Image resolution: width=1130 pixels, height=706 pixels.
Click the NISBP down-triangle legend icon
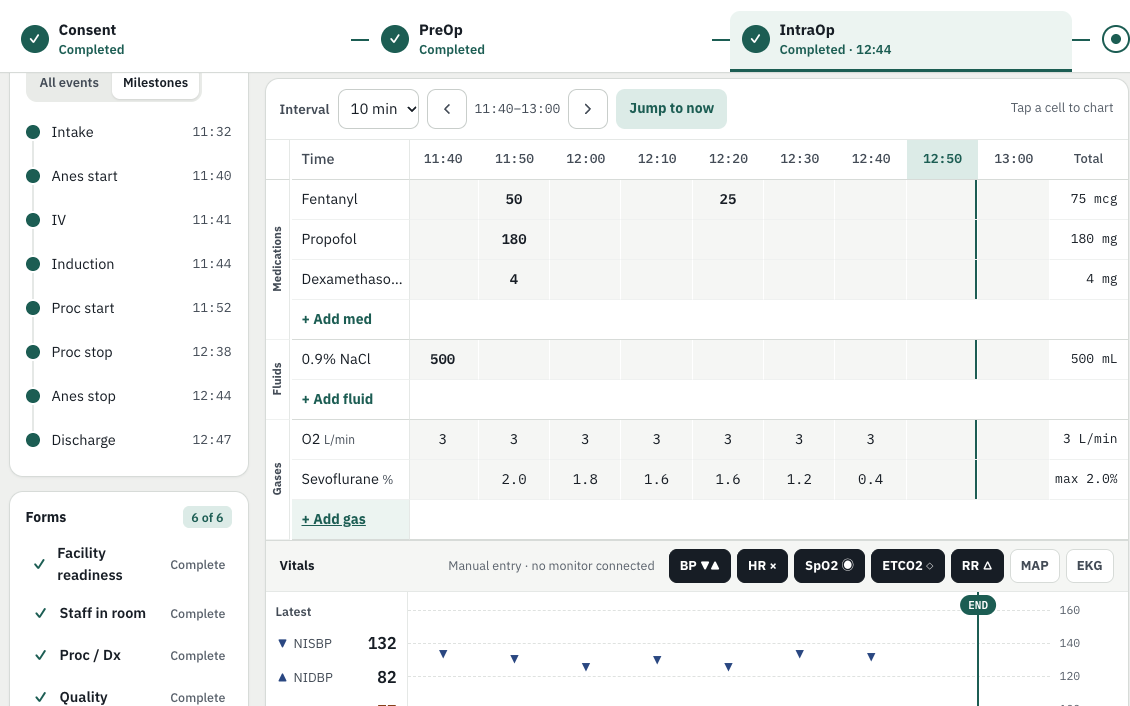point(282,643)
